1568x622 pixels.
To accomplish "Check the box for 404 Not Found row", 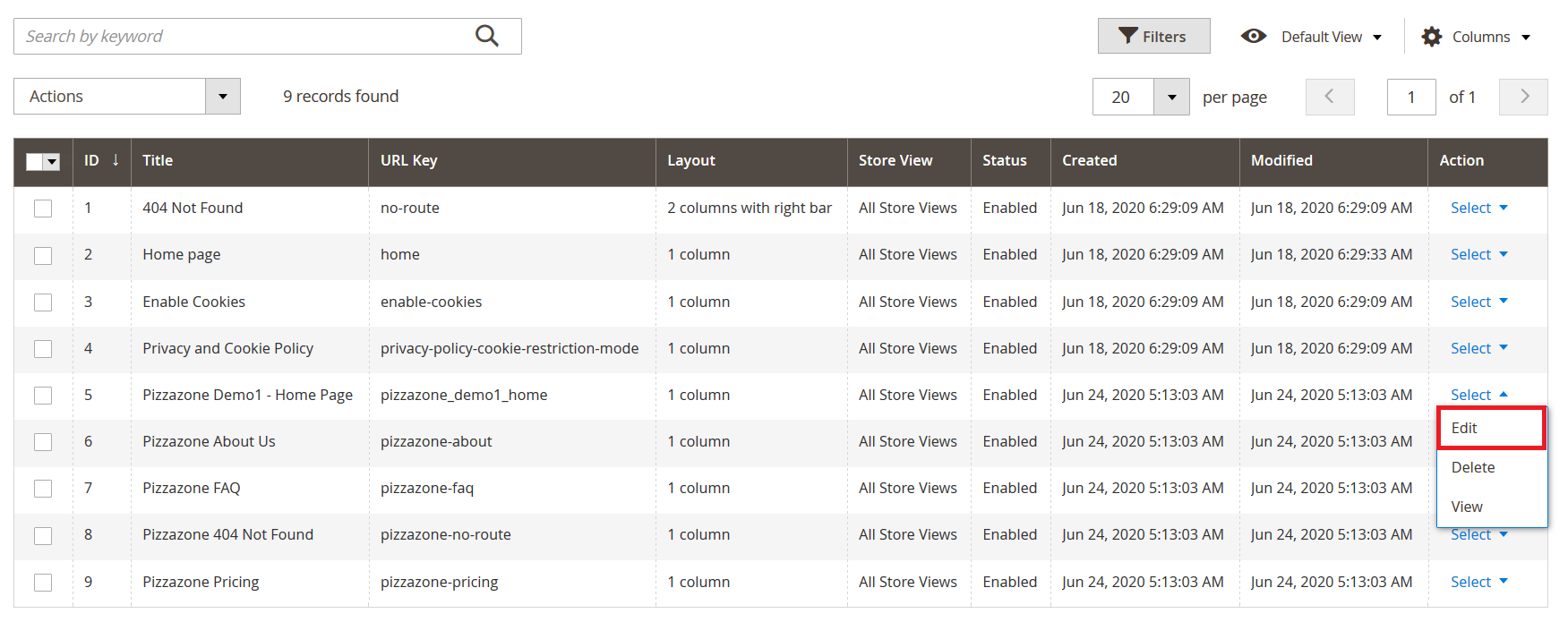I will (43, 209).
